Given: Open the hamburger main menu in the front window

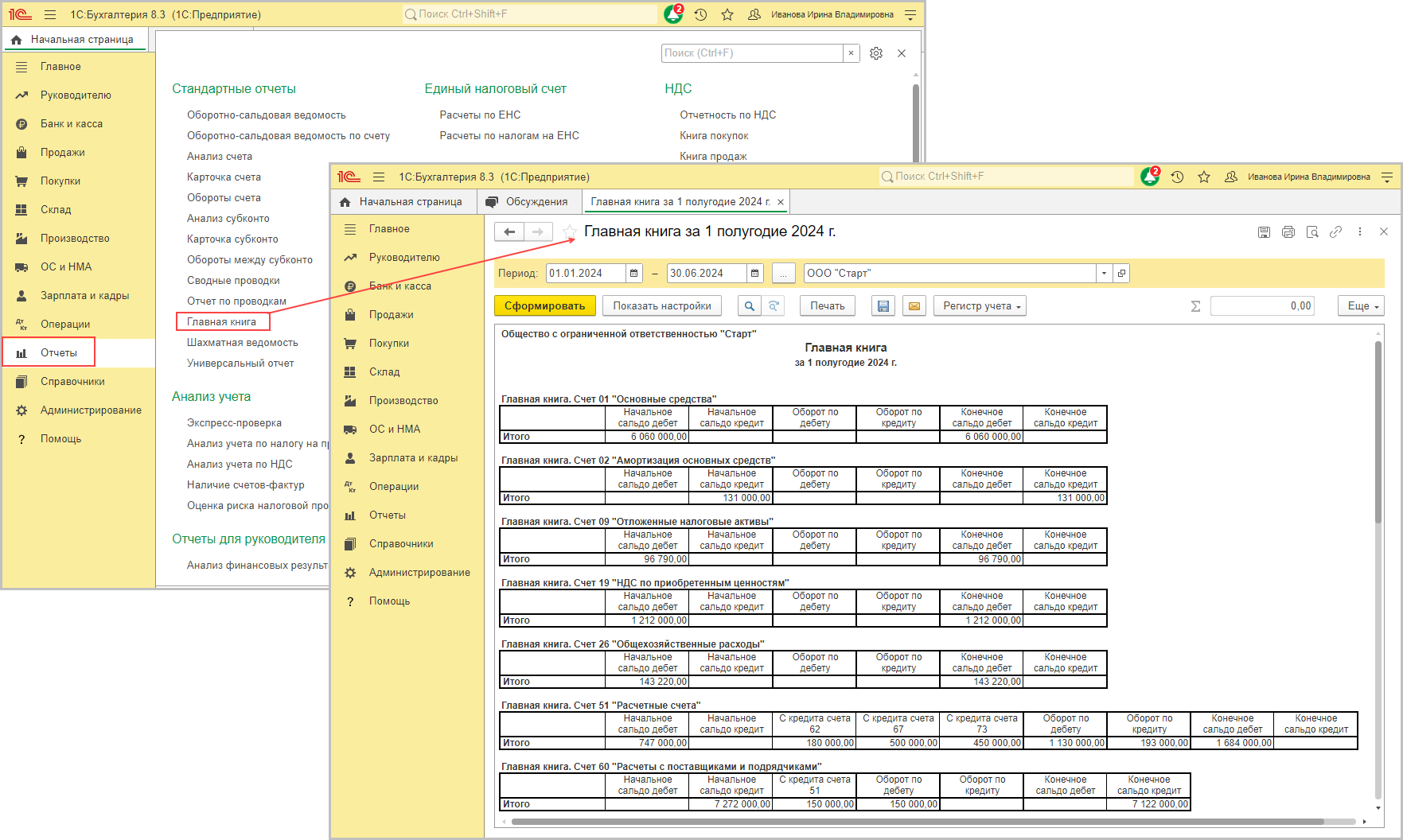Looking at the screenshot, I should pos(379,177).
